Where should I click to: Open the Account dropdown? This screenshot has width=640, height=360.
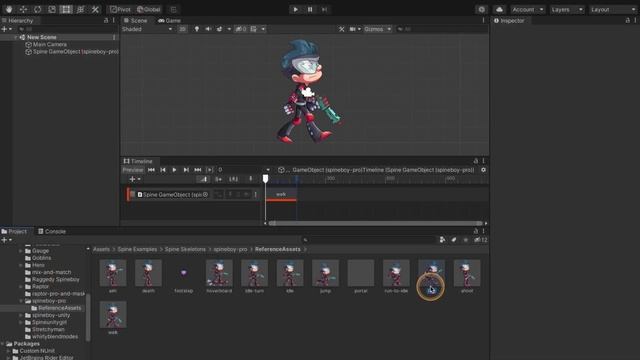pos(528,9)
